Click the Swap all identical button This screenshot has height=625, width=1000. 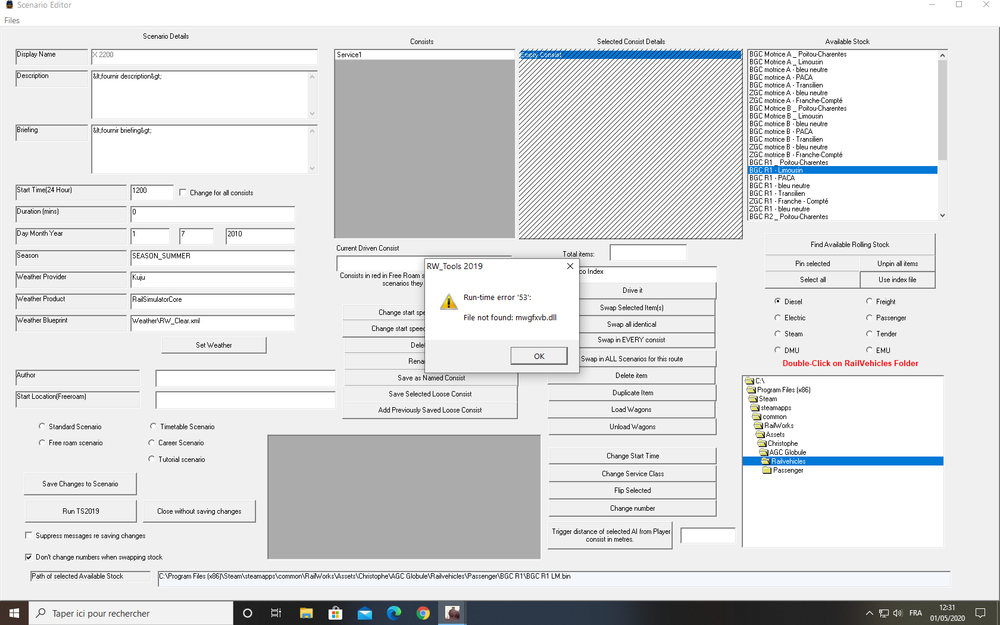tap(631, 323)
